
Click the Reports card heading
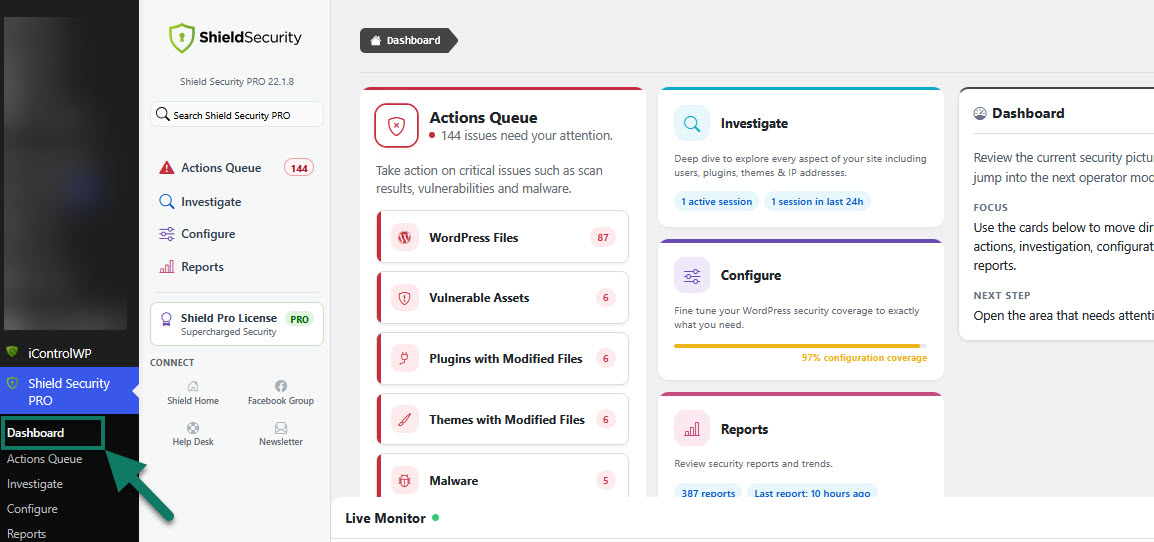pyautogui.click(x=744, y=429)
